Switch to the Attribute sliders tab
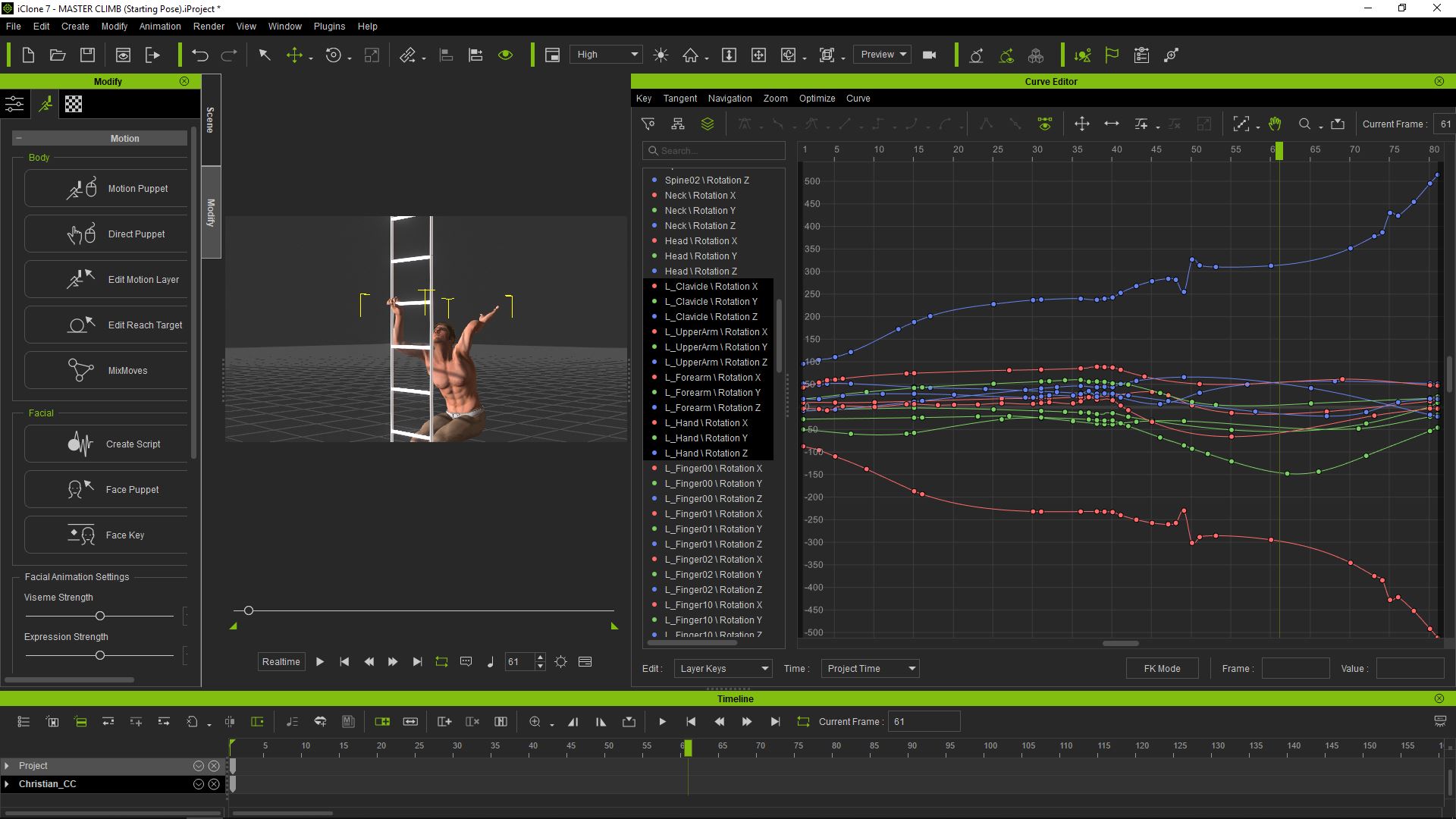 pyautogui.click(x=14, y=104)
